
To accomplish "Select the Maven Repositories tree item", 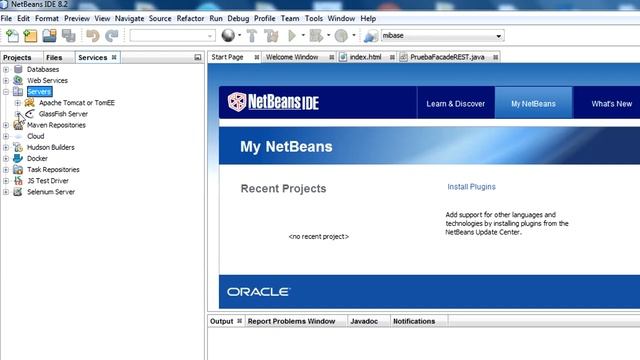I will click(x=56, y=125).
